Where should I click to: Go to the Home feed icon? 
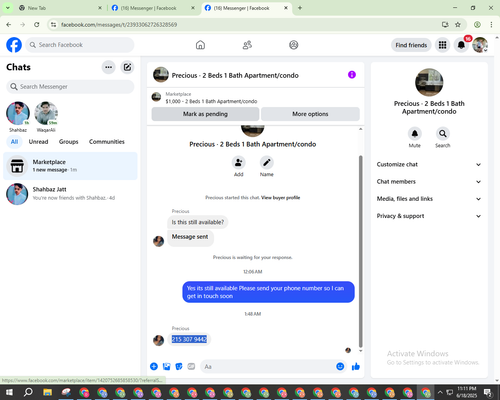200,45
